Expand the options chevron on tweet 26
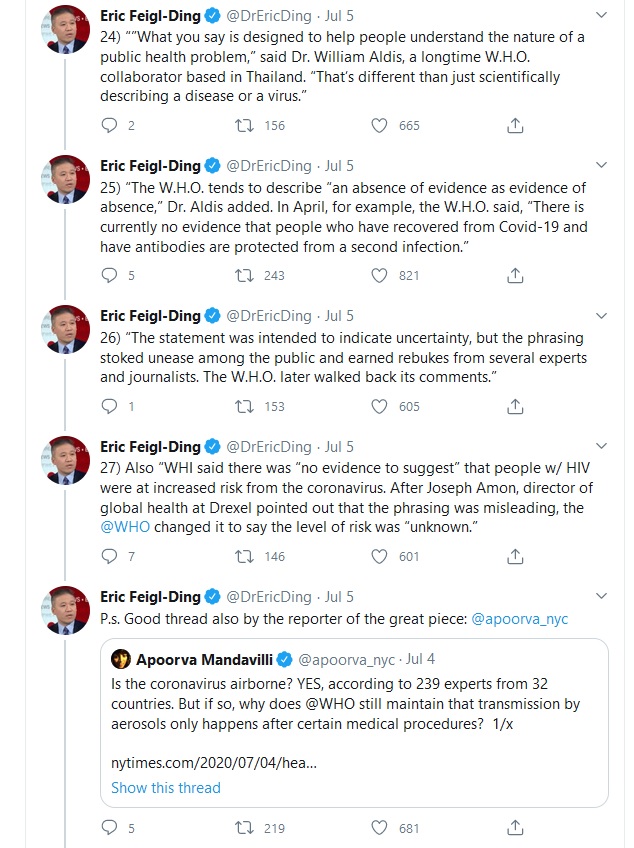The width and height of the screenshot is (634, 848). [599, 316]
